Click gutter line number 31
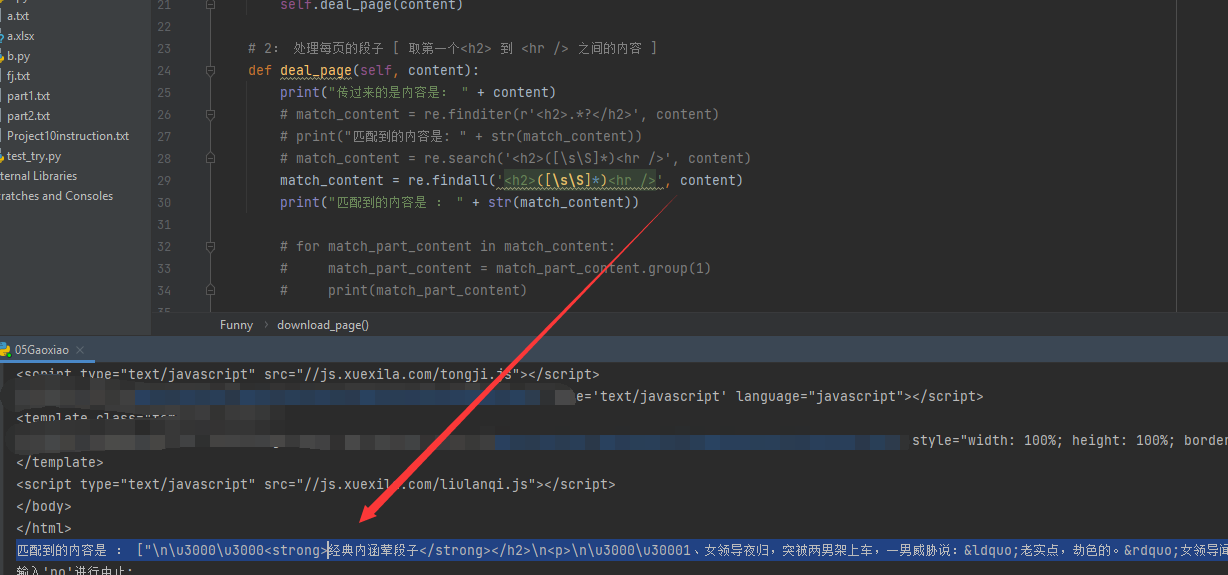 point(164,224)
